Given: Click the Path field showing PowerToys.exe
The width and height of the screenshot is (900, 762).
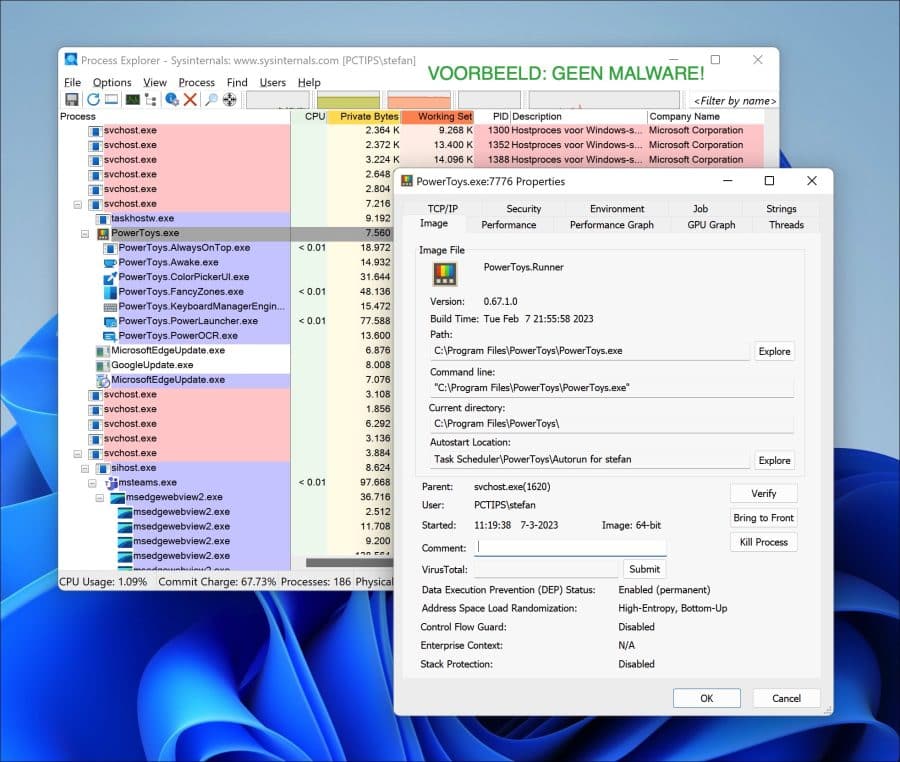Looking at the screenshot, I should [x=590, y=351].
